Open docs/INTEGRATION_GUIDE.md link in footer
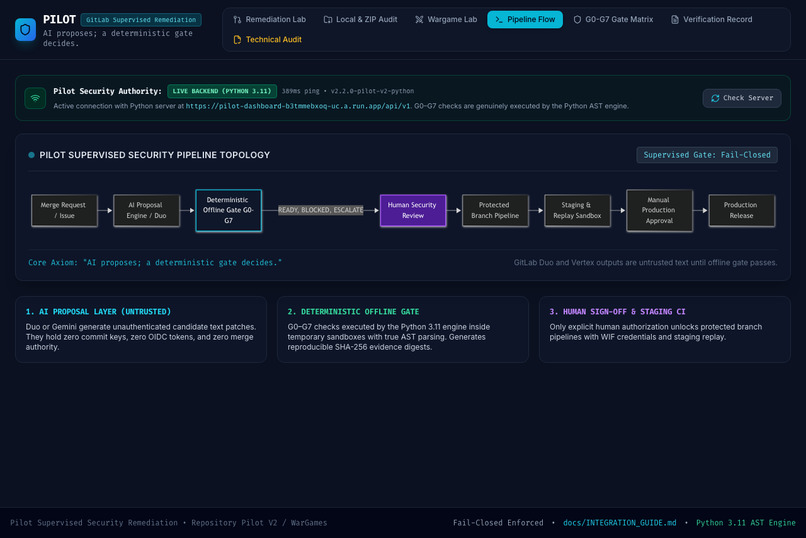The width and height of the screenshot is (806, 538). [619, 523]
